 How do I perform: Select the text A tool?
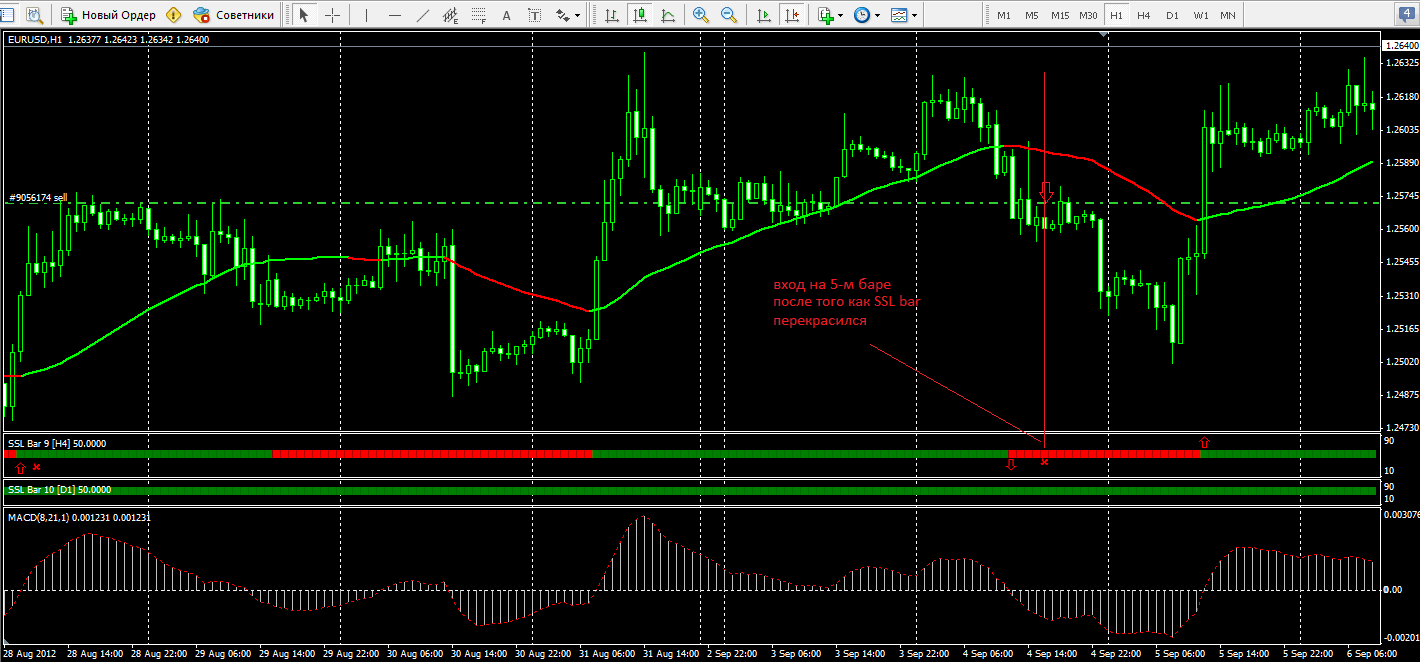pyautogui.click(x=506, y=15)
